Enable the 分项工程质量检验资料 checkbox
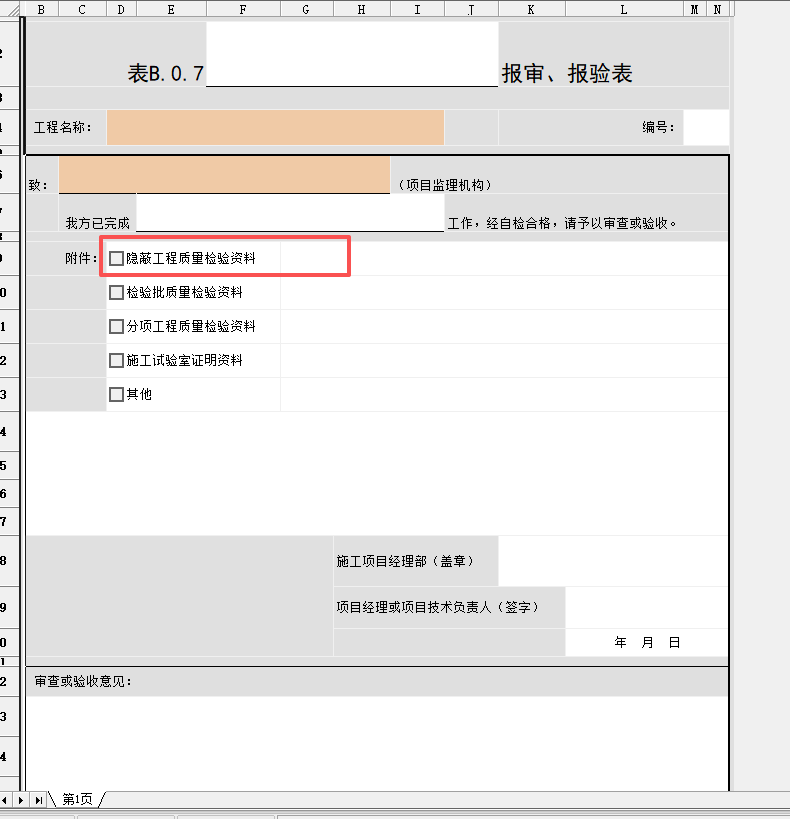The height and width of the screenshot is (819, 790). click(116, 327)
